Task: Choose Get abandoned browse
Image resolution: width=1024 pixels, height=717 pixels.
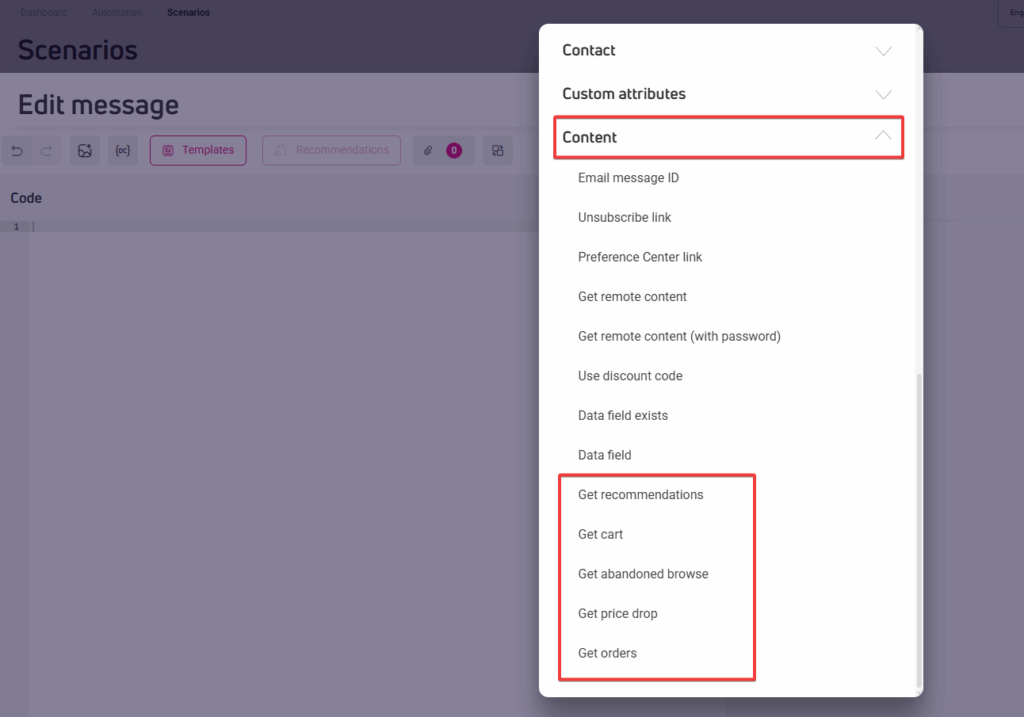Action: 643,574
